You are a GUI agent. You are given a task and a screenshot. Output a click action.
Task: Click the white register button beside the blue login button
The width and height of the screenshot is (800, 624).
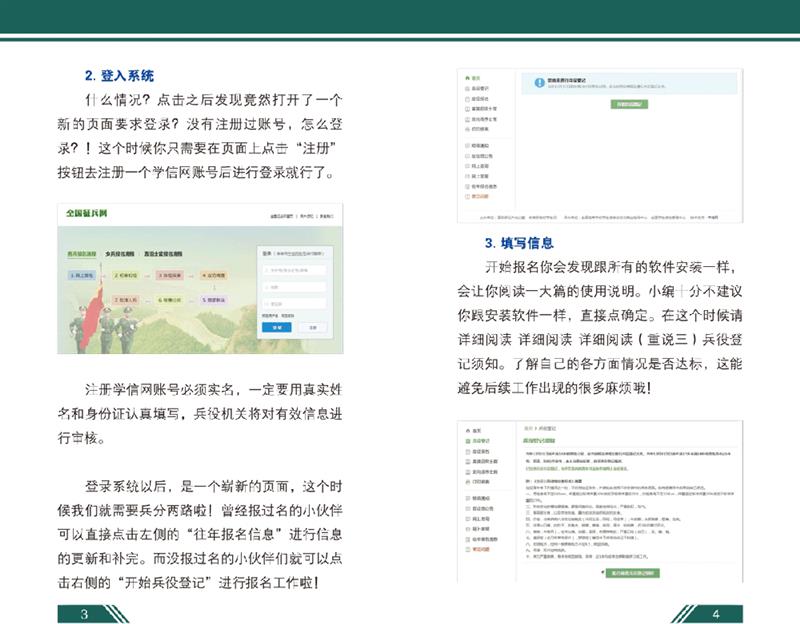coord(313,327)
